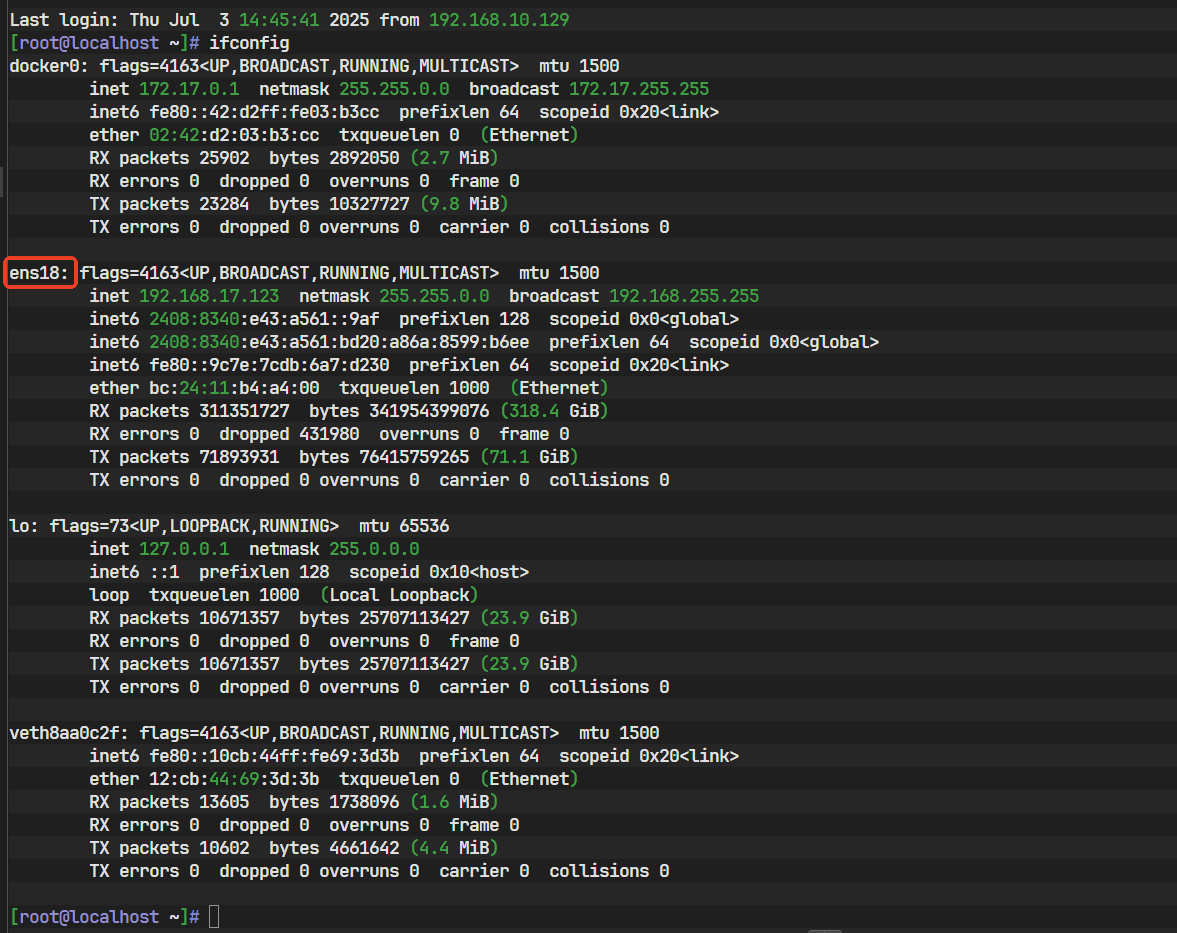Click the mtu value 65536
Image resolution: width=1177 pixels, height=933 pixels.
424,526
